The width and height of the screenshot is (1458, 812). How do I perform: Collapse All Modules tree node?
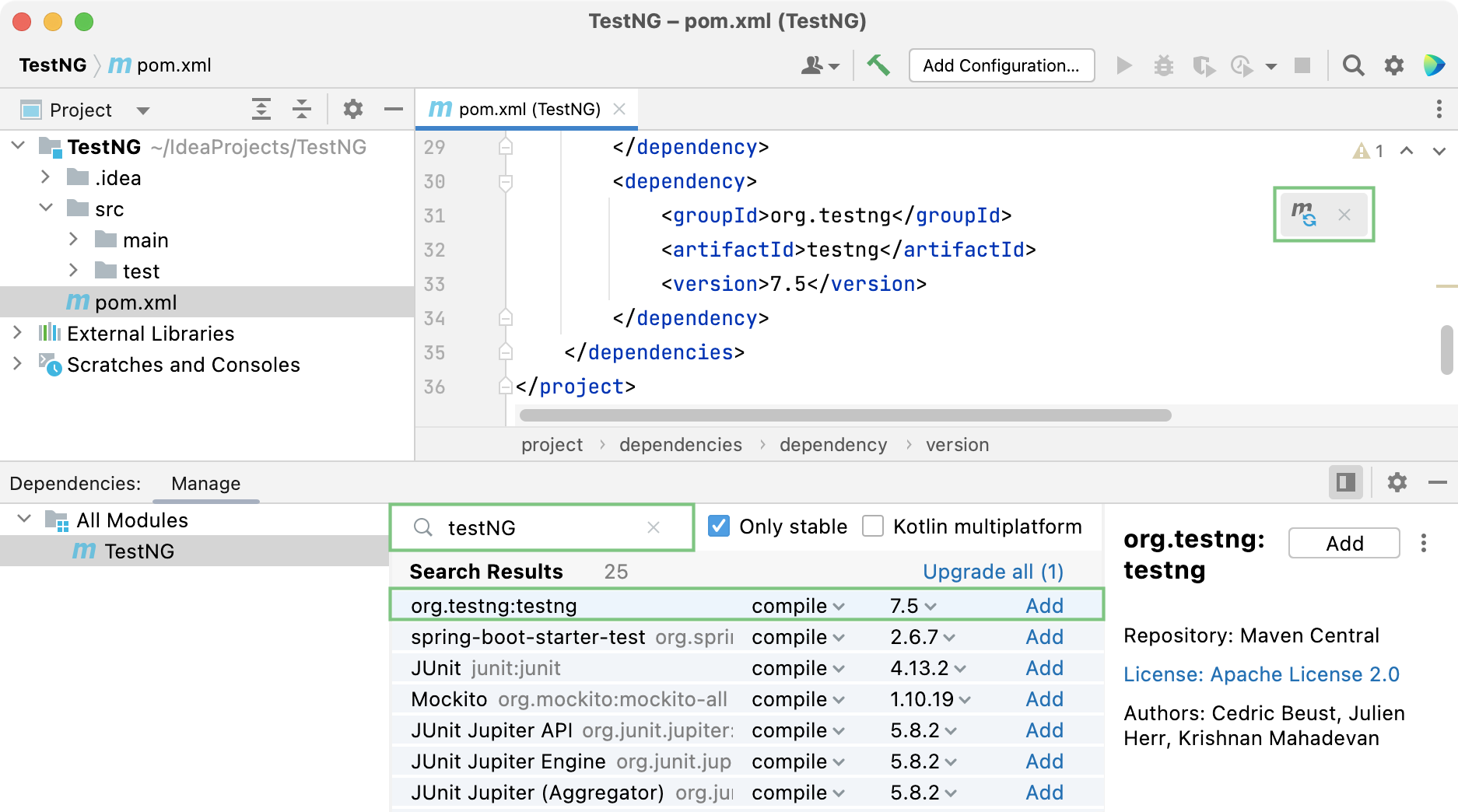(24, 520)
